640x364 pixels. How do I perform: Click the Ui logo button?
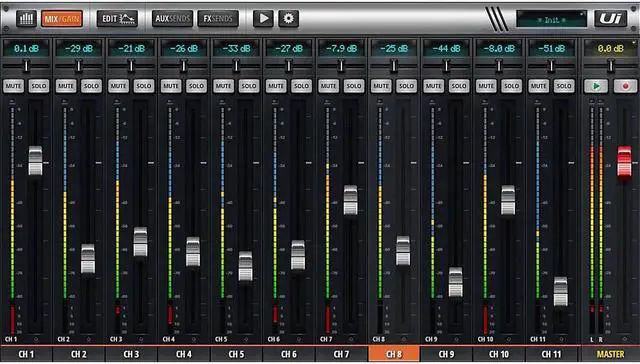tap(611, 19)
